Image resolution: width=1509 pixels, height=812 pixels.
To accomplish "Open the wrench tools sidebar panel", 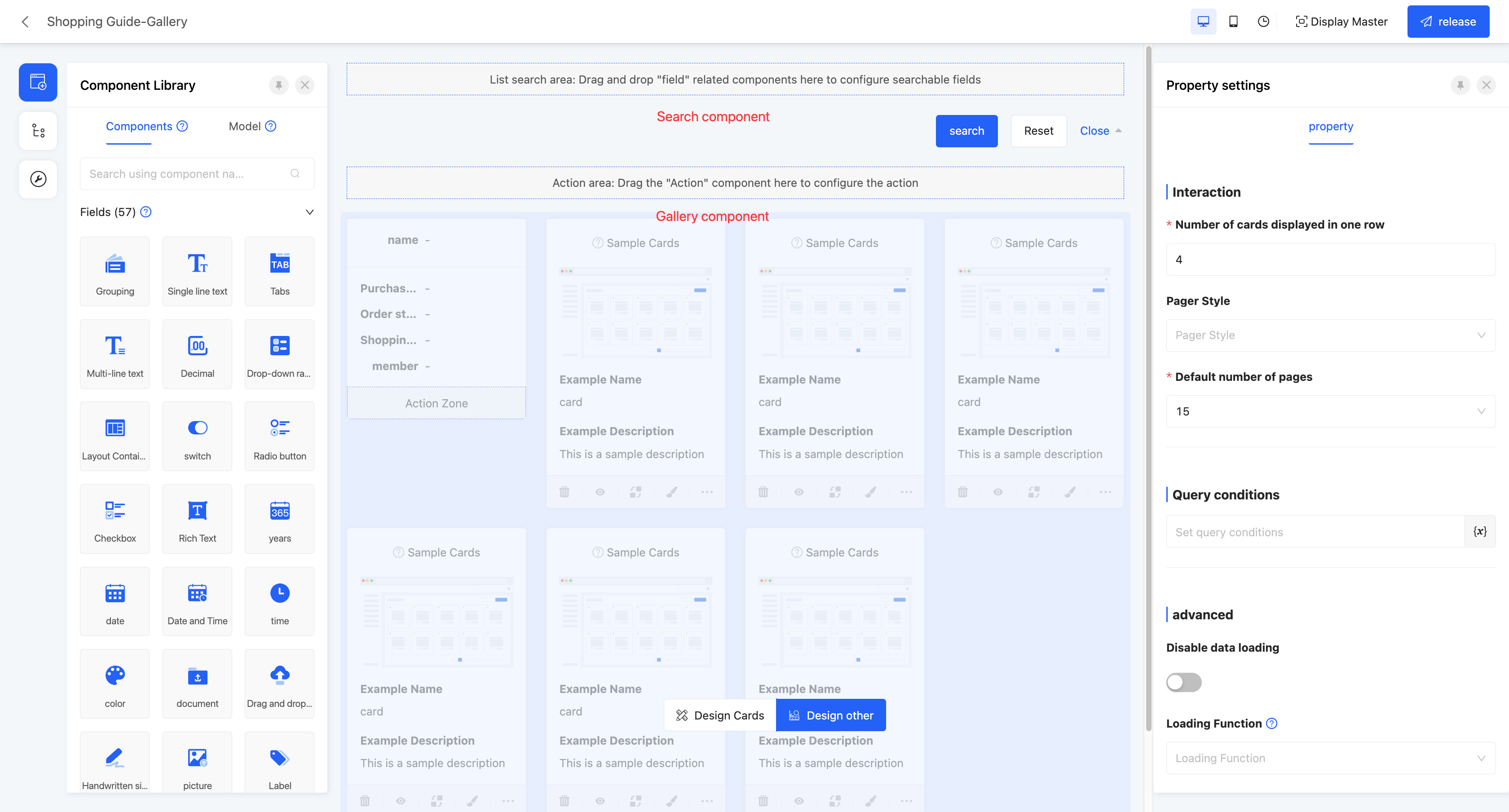I will [38, 179].
